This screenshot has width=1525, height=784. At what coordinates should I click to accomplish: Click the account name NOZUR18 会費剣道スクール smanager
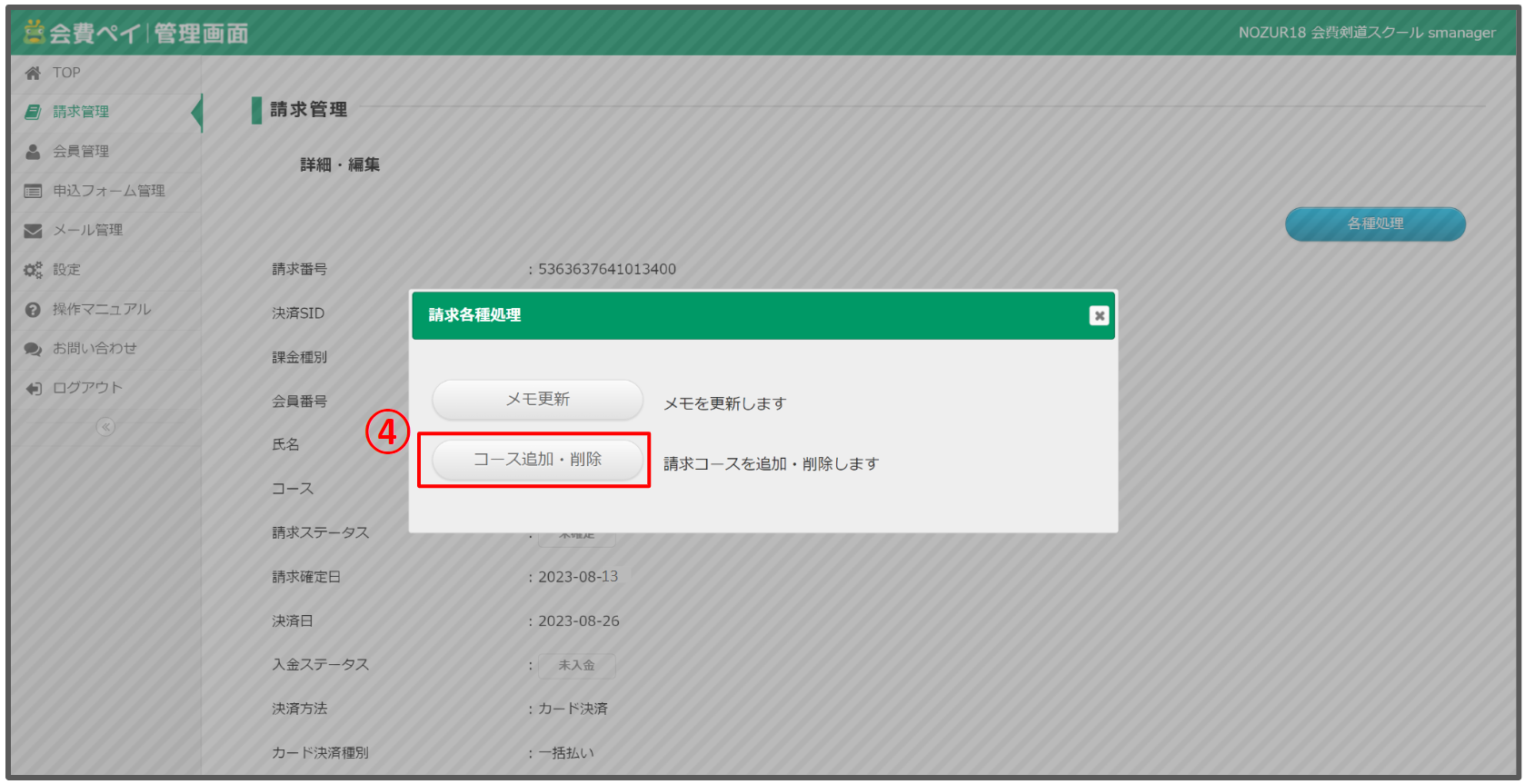tap(1367, 33)
